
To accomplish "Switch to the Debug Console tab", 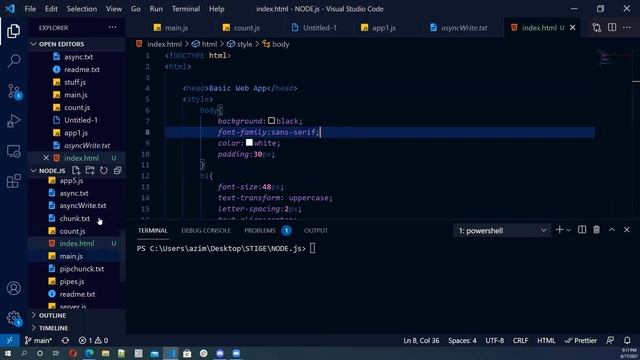I will coord(206,230).
